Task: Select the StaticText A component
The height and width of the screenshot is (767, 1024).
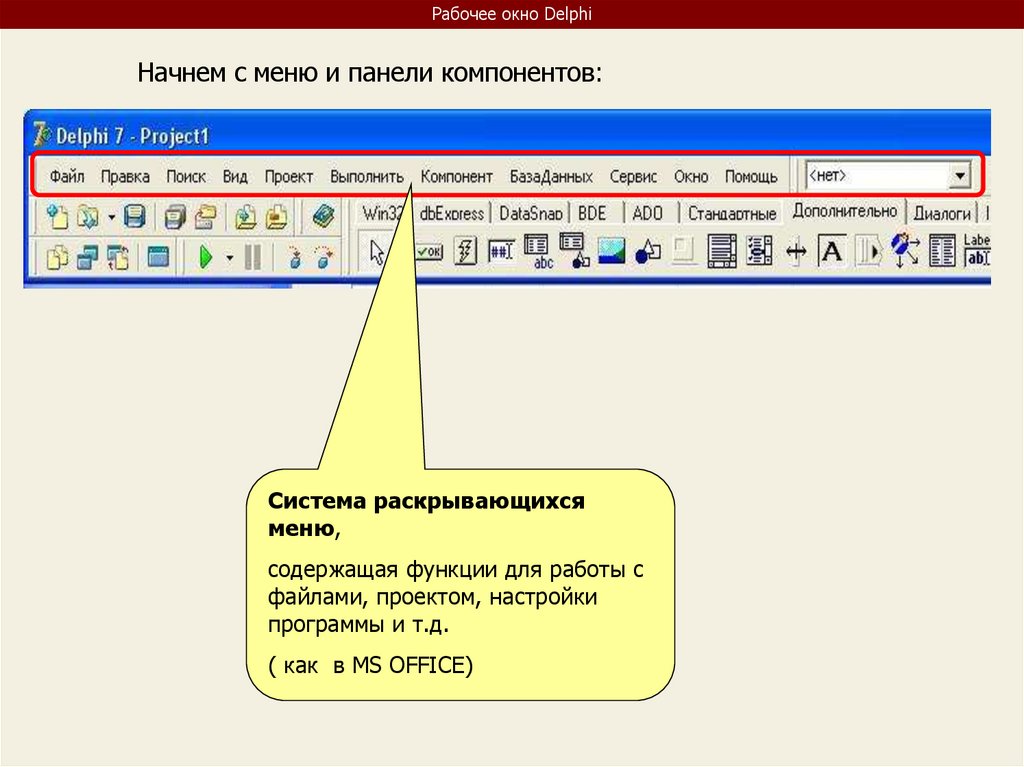Action: tap(831, 252)
